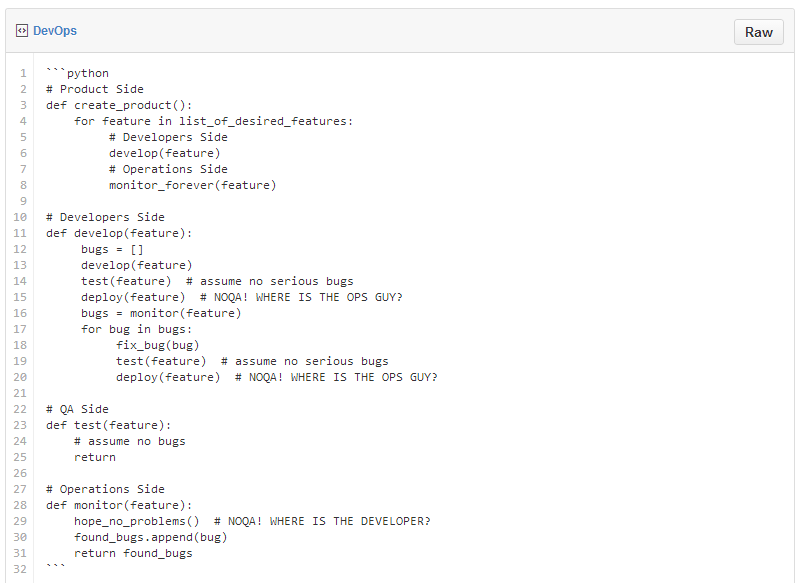Jump to line number 15
This screenshot has width=805, height=583.
coord(20,297)
